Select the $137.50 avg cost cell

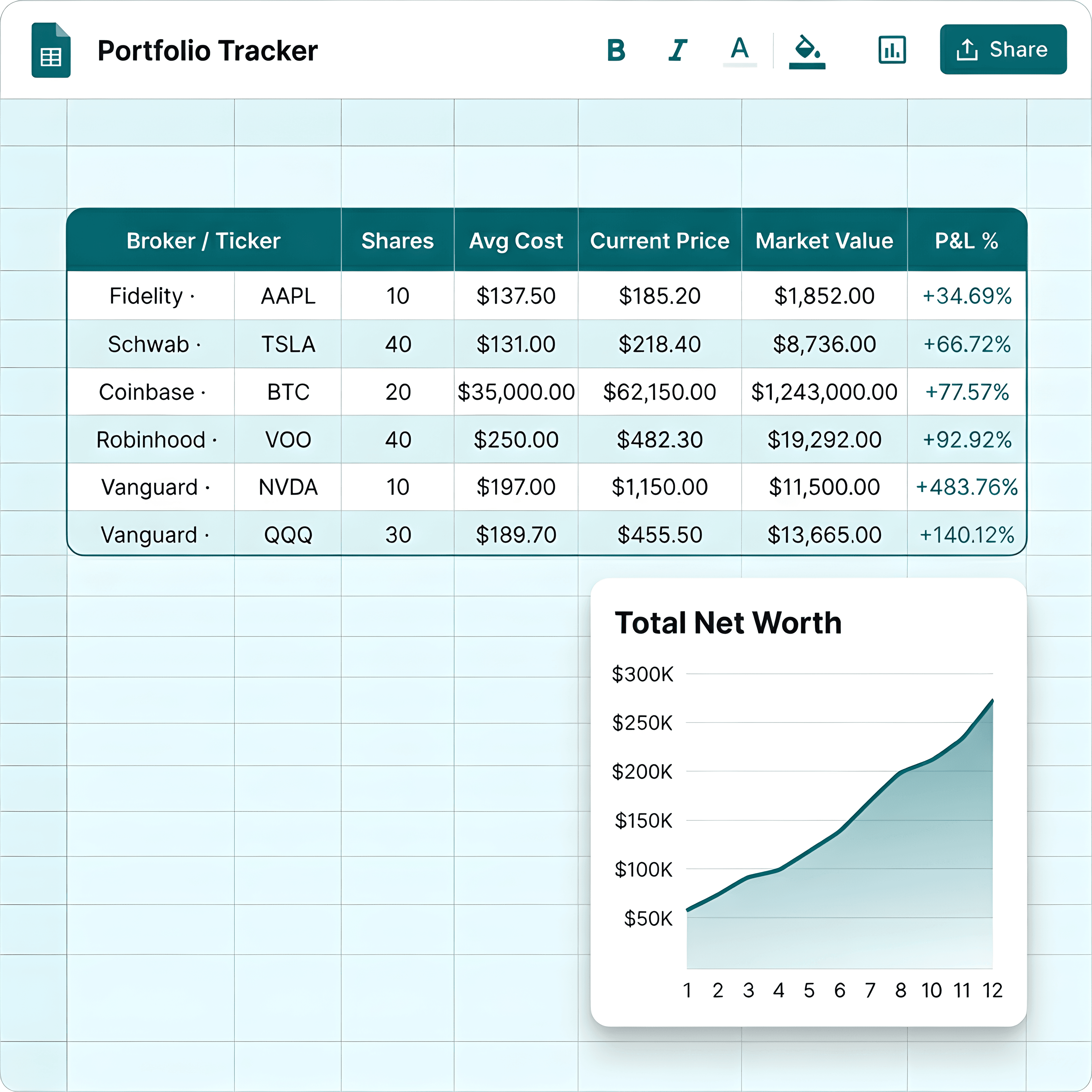pos(516,296)
